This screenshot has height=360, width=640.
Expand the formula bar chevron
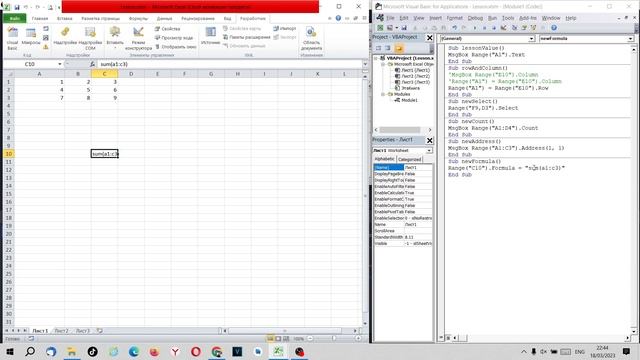(365, 64)
